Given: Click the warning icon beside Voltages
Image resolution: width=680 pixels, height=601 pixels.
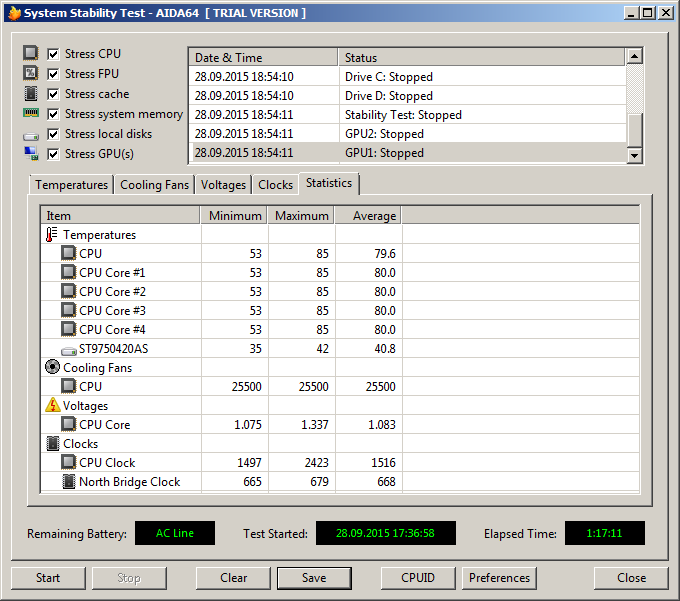Looking at the screenshot, I should click(x=53, y=406).
